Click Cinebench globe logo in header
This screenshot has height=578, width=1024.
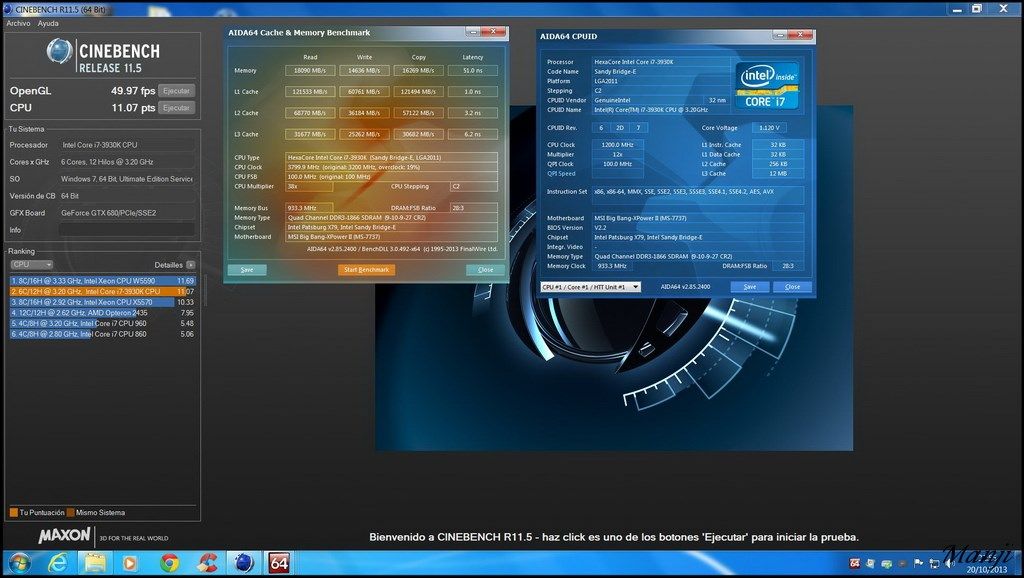(x=60, y=52)
